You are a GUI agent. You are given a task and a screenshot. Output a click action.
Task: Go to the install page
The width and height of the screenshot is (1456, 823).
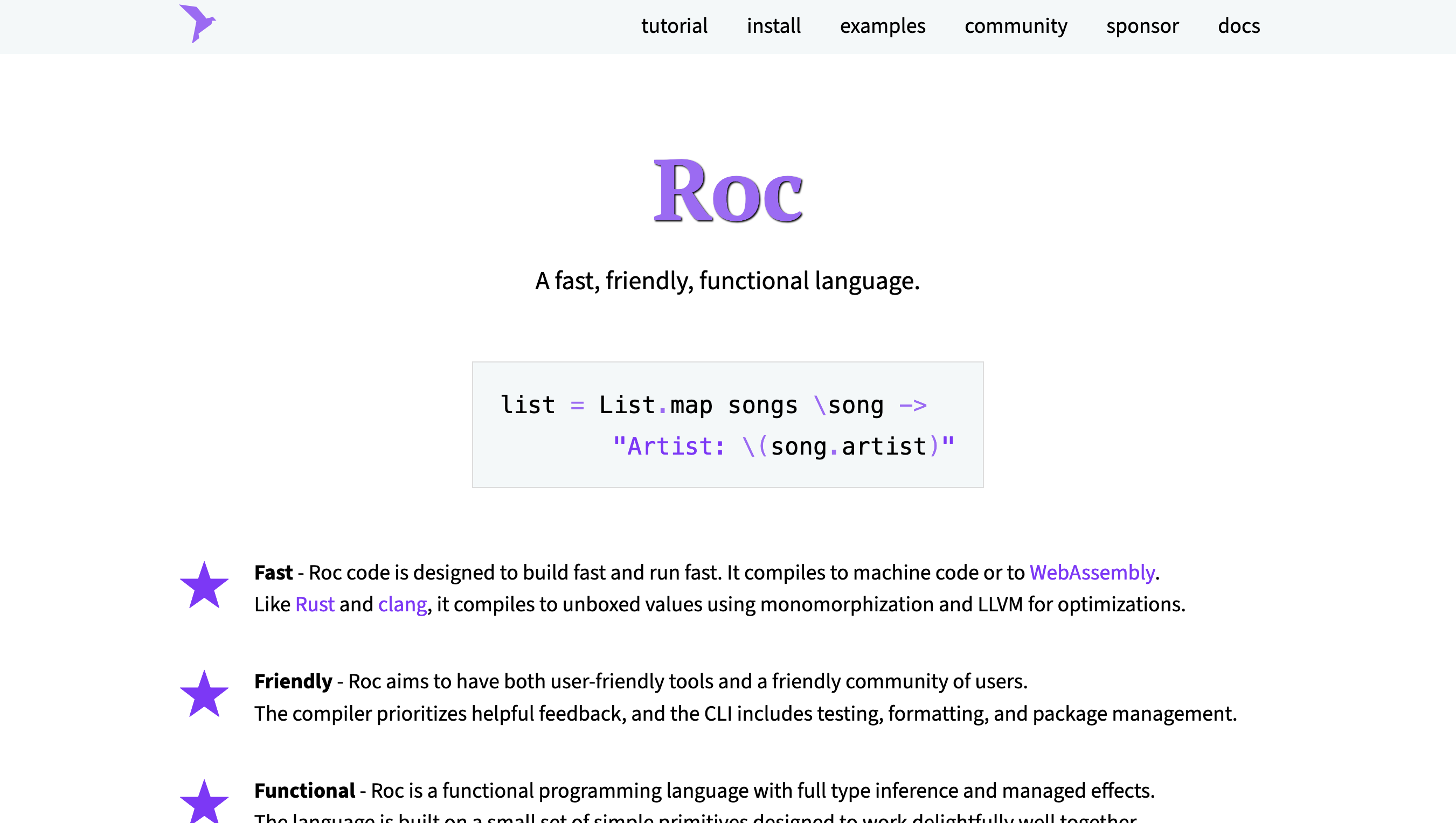pyautogui.click(x=773, y=26)
